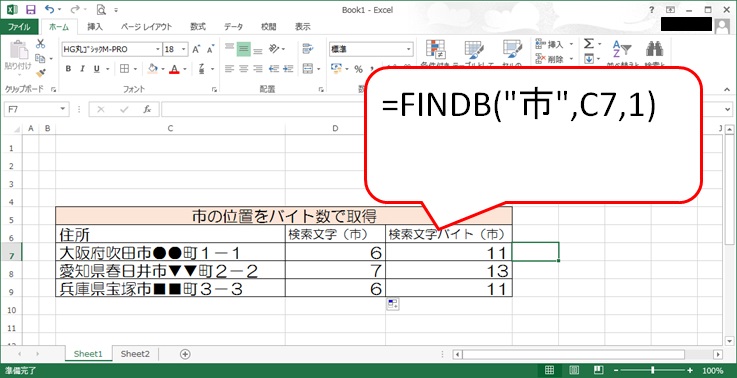This screenshot has width=737, height=378.
Task: Switch to the Sheet2 worksheet tab
Action: pos(135,354)
